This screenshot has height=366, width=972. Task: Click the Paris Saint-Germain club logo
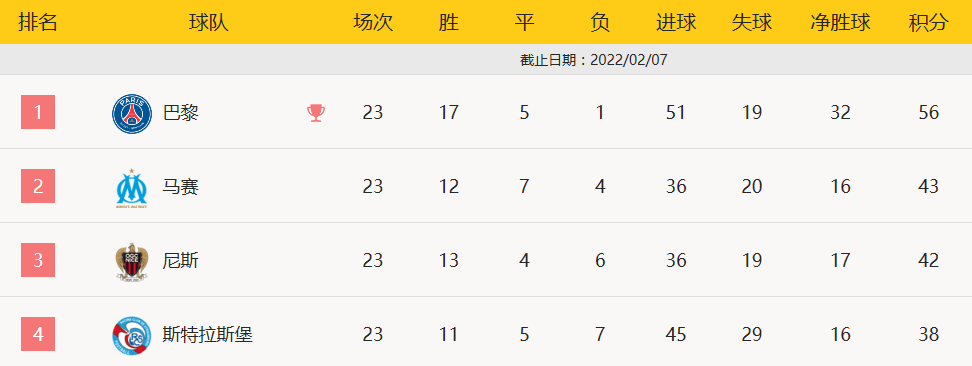point(131,114)
